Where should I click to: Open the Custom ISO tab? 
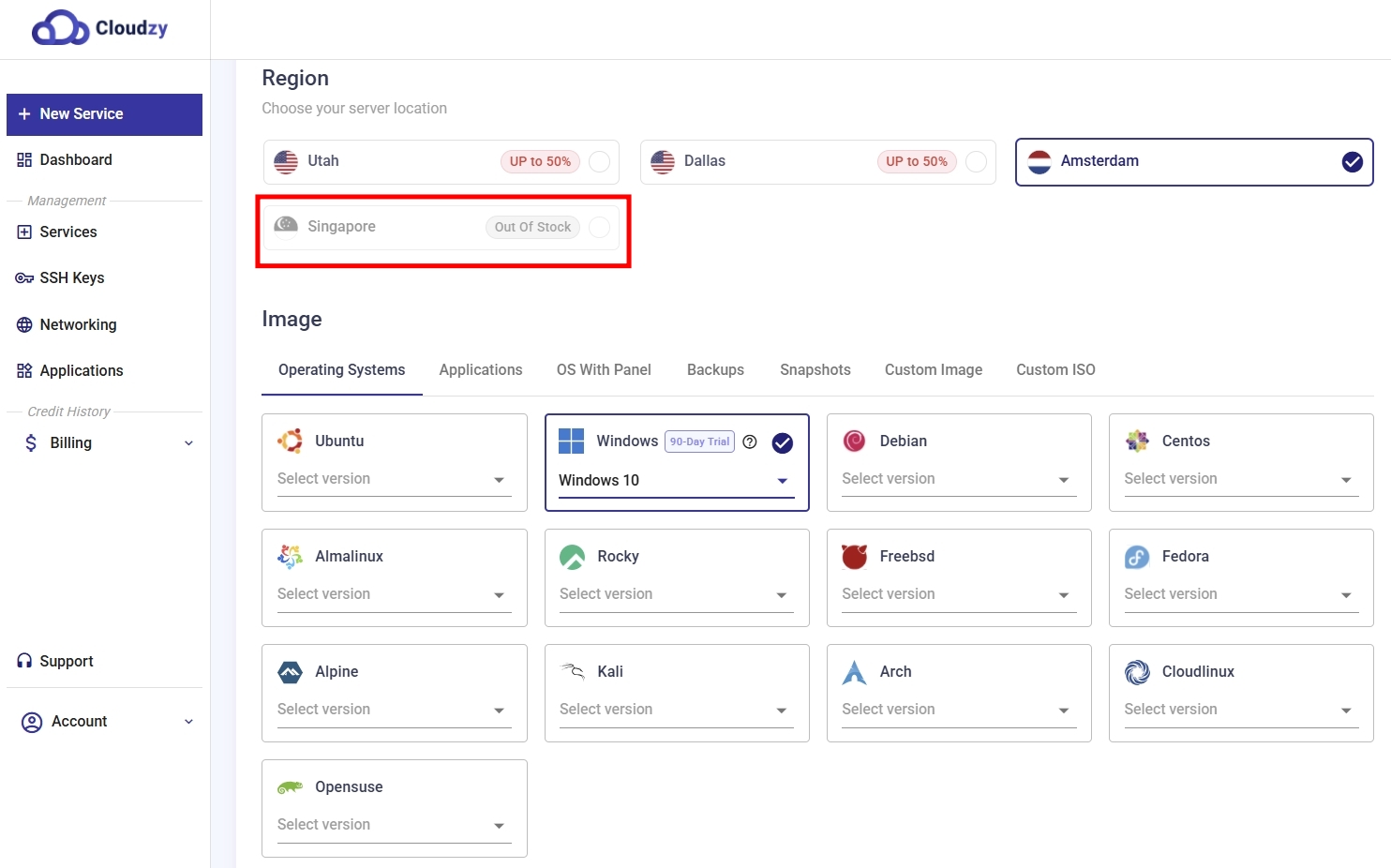point(1055,370)
